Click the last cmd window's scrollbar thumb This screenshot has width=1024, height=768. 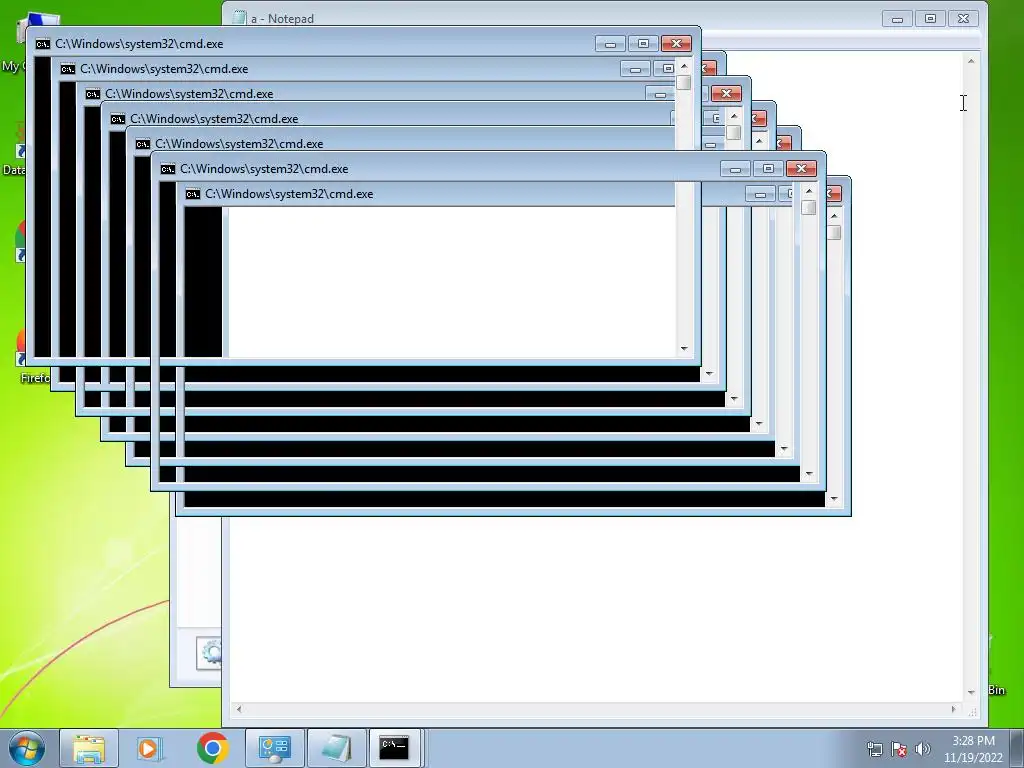[x=833, y=232]
